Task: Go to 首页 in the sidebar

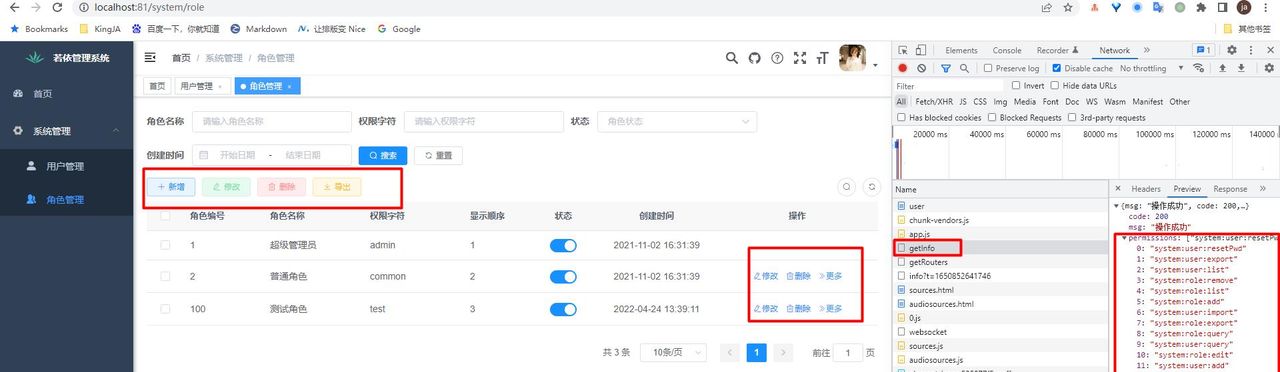Action: click(x=66, y=93)
